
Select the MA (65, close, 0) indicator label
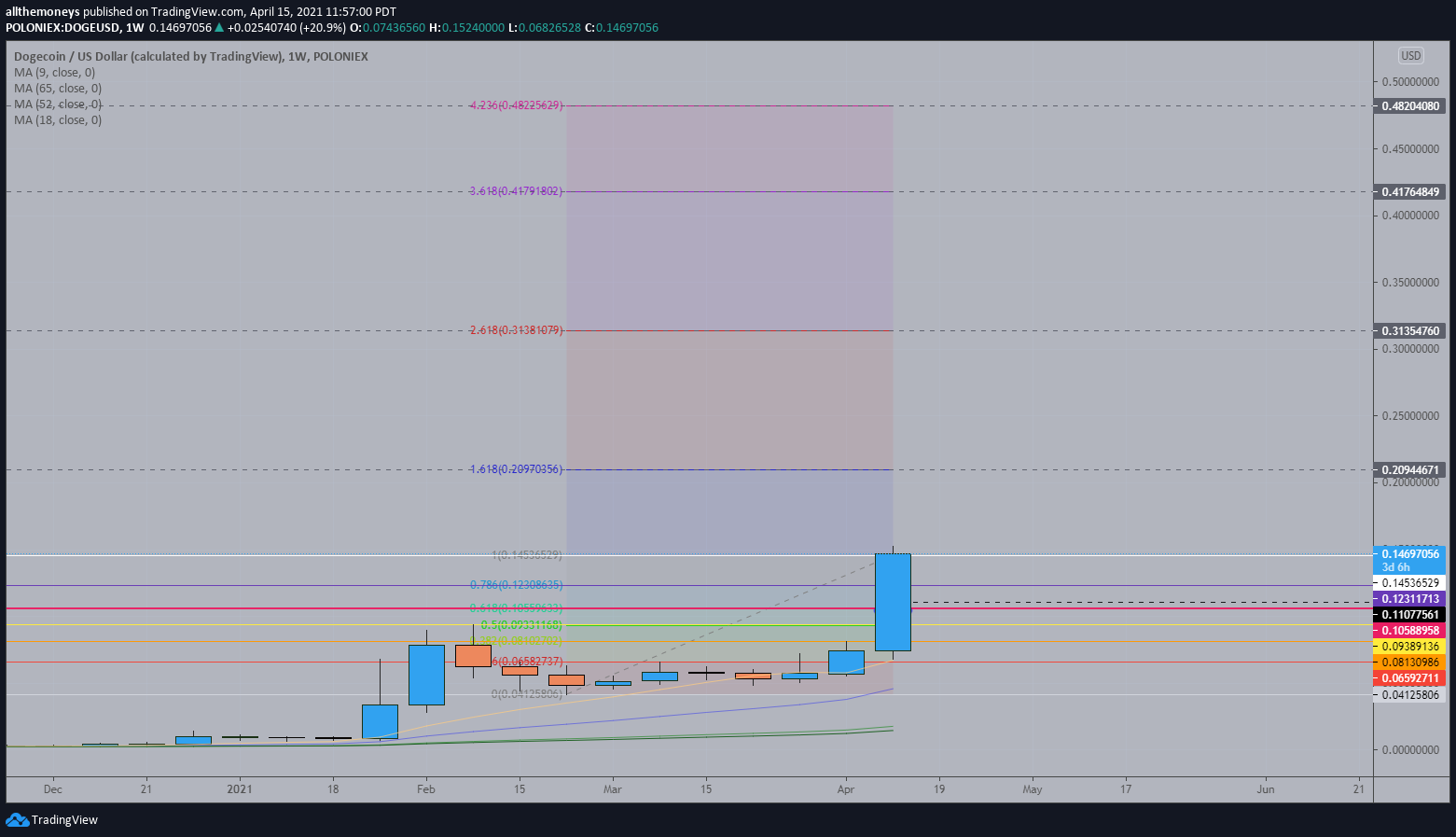click(x=58, y=89)
